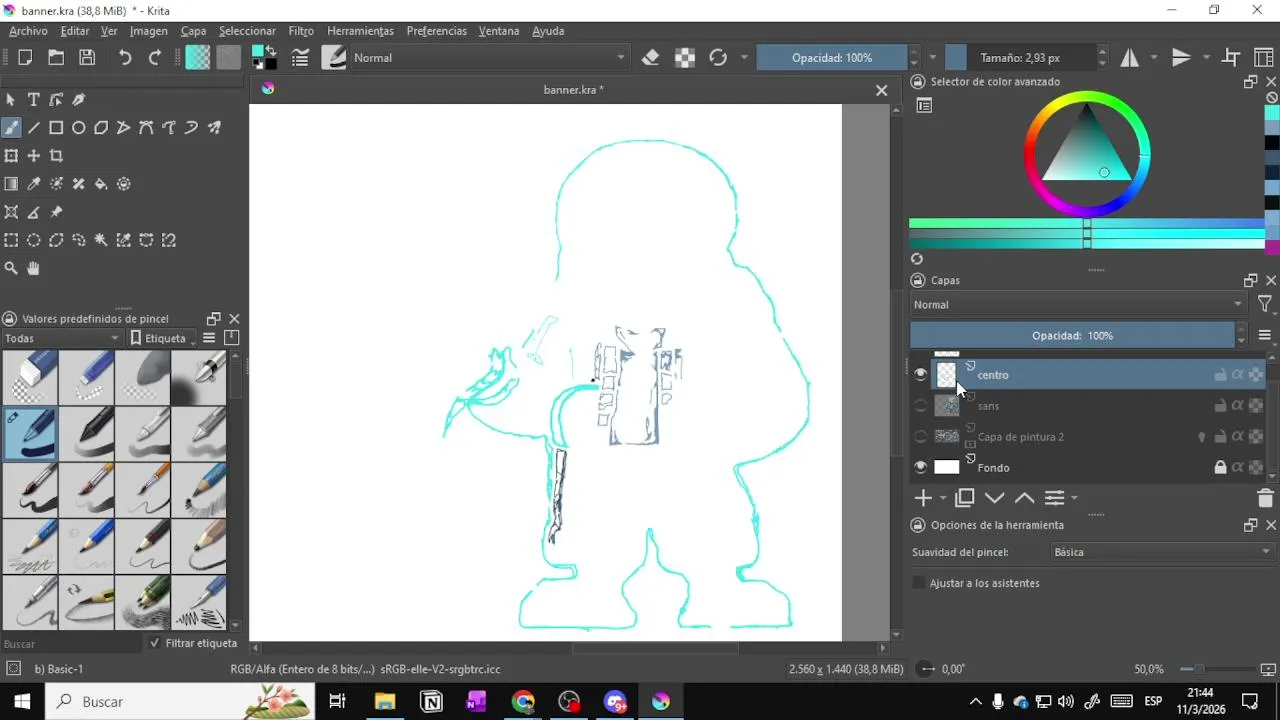Show the sans layer
Viewport: 1280px width, 720px height.
point(920,405)
